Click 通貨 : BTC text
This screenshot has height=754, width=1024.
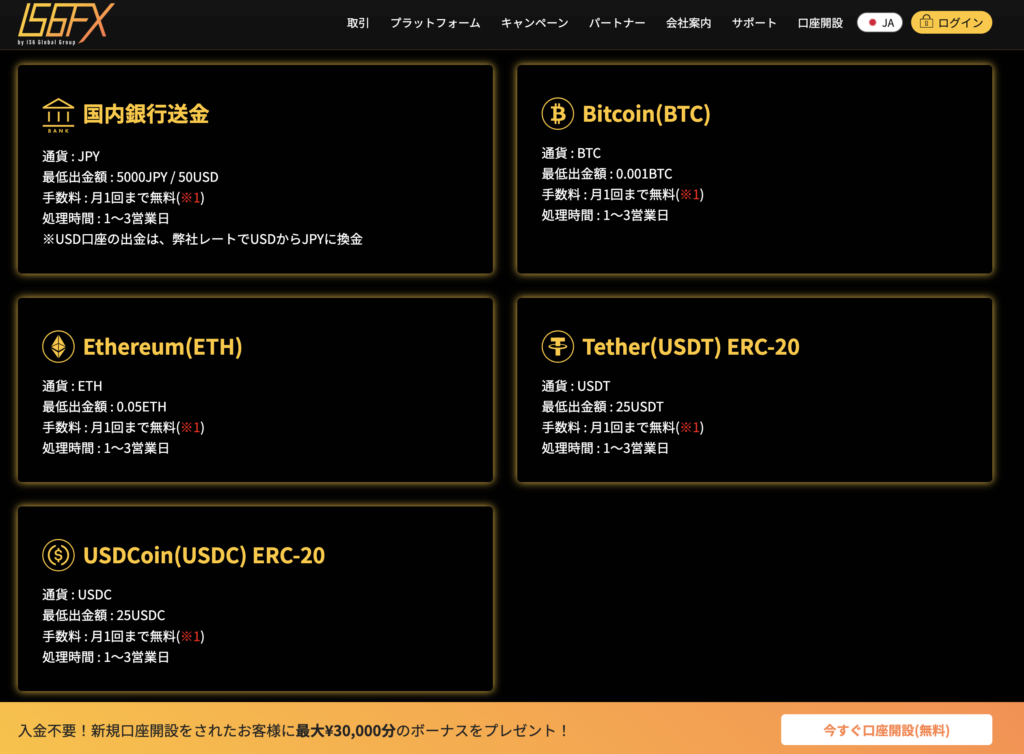tap(571, 153)
